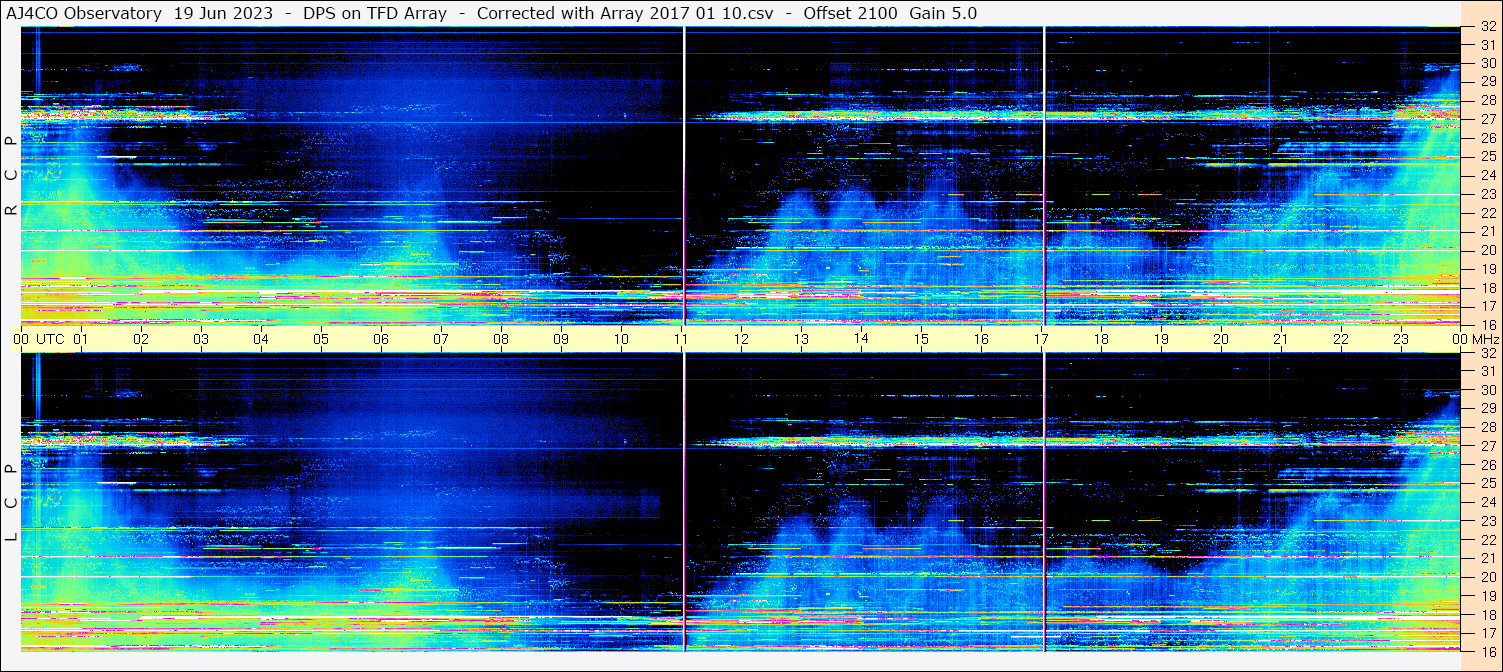
Task: Select hour "08" on the time axis
Action: 501,339
